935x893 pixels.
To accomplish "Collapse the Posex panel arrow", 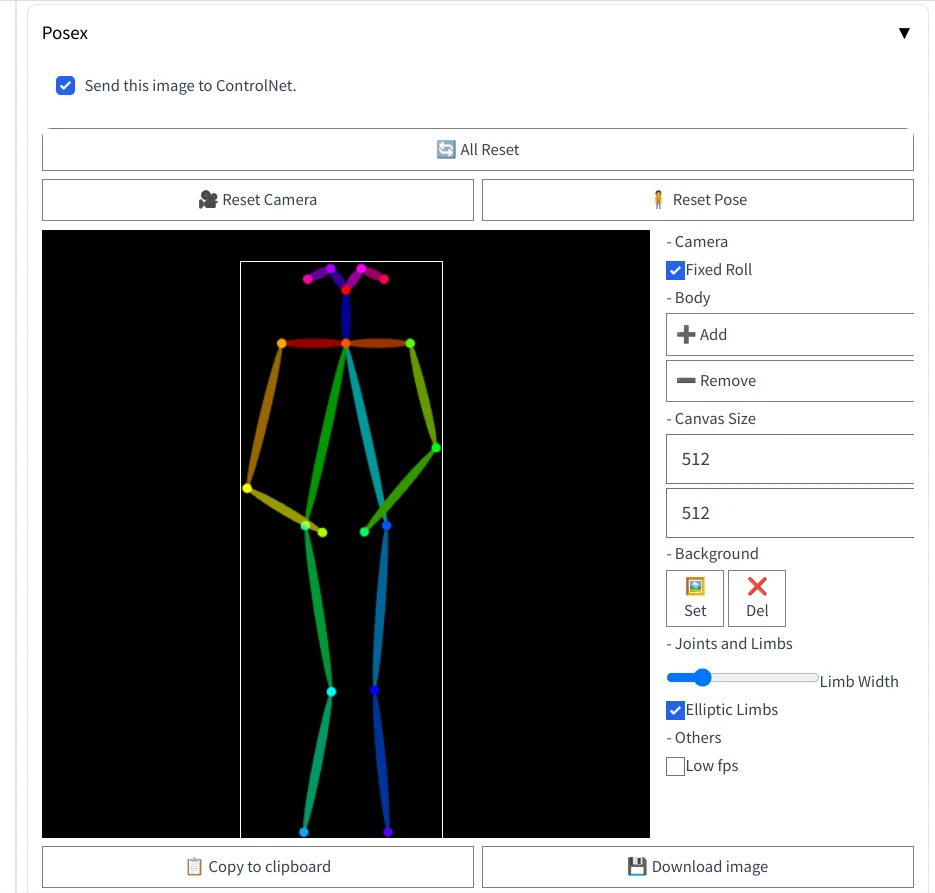I will pos(904,33).
